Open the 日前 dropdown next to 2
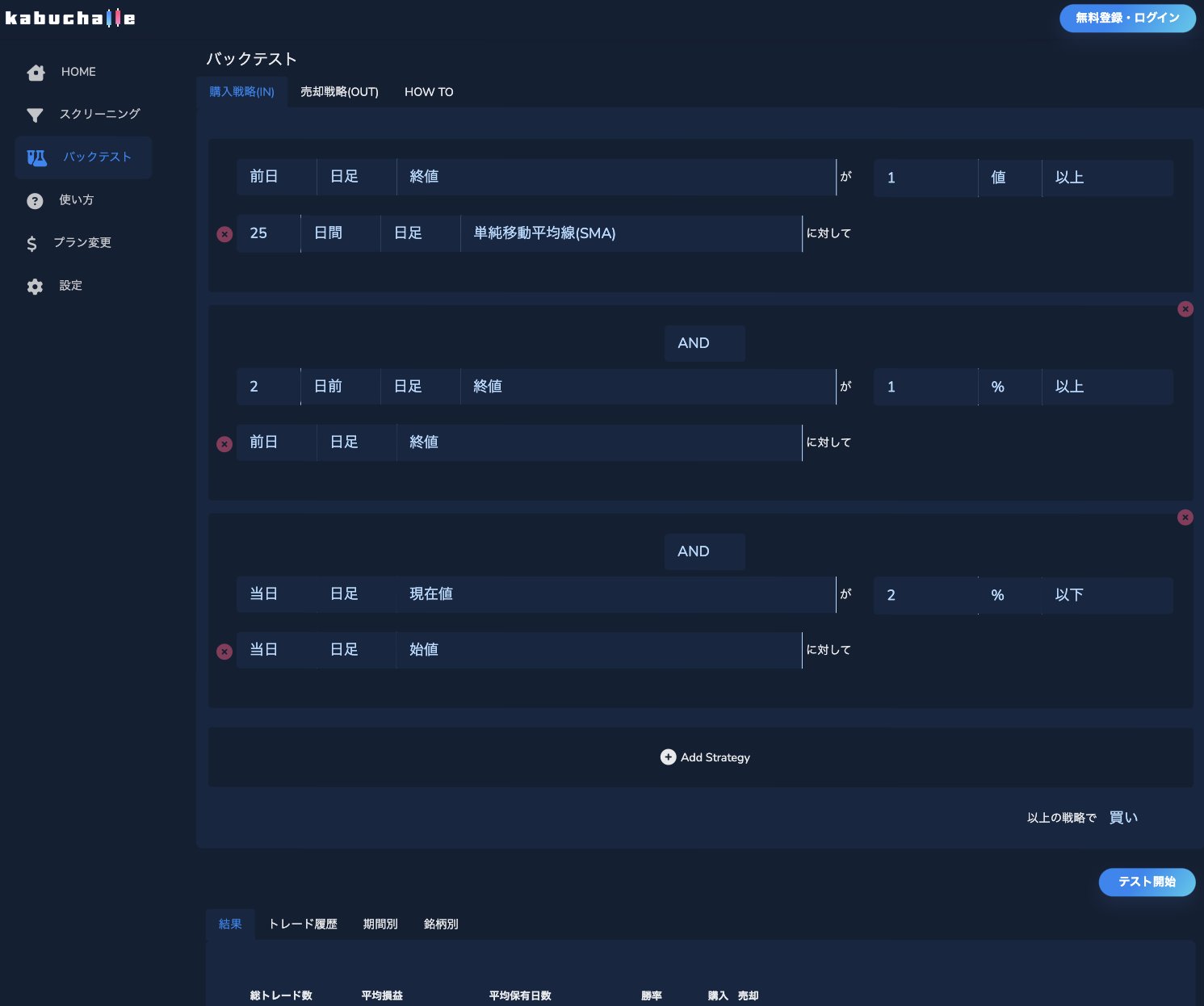This screenshot has width=1204, height=1006. (x=340, y=387)
